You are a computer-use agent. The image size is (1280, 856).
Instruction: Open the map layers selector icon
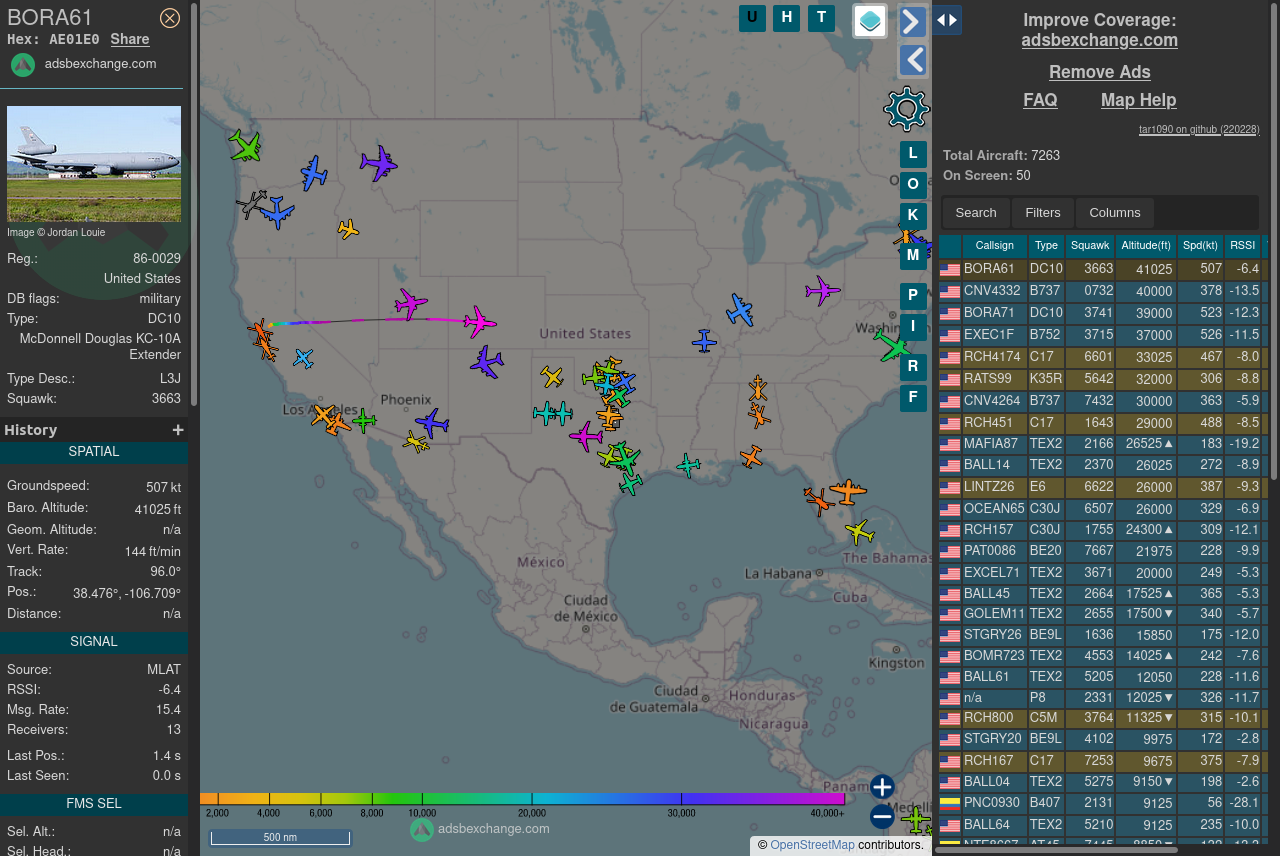click(870, 21)
